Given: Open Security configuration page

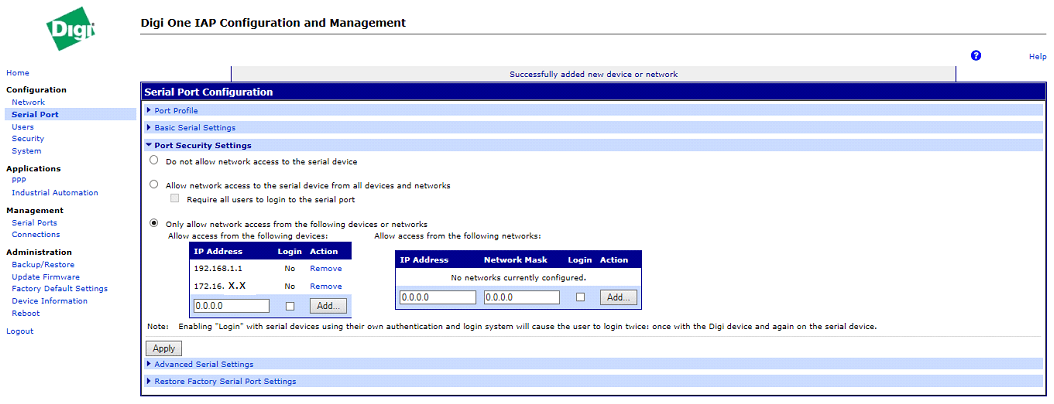Looking at the screenshot, I should pos(28,138).
